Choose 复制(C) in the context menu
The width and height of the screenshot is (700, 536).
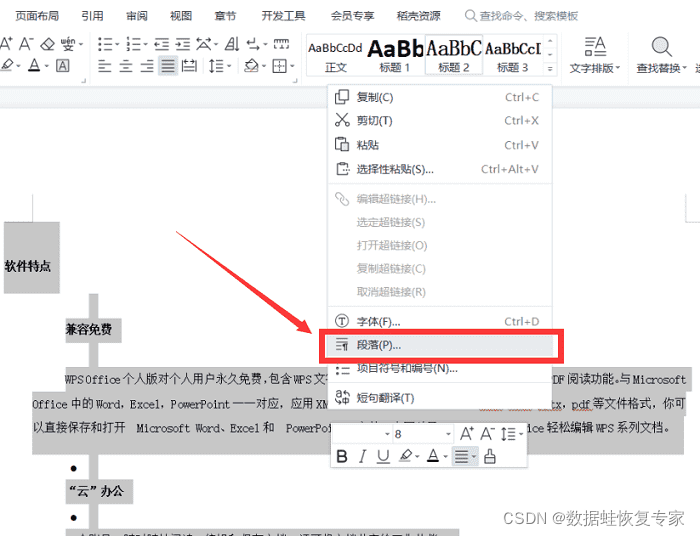click(x=440, y=97)
